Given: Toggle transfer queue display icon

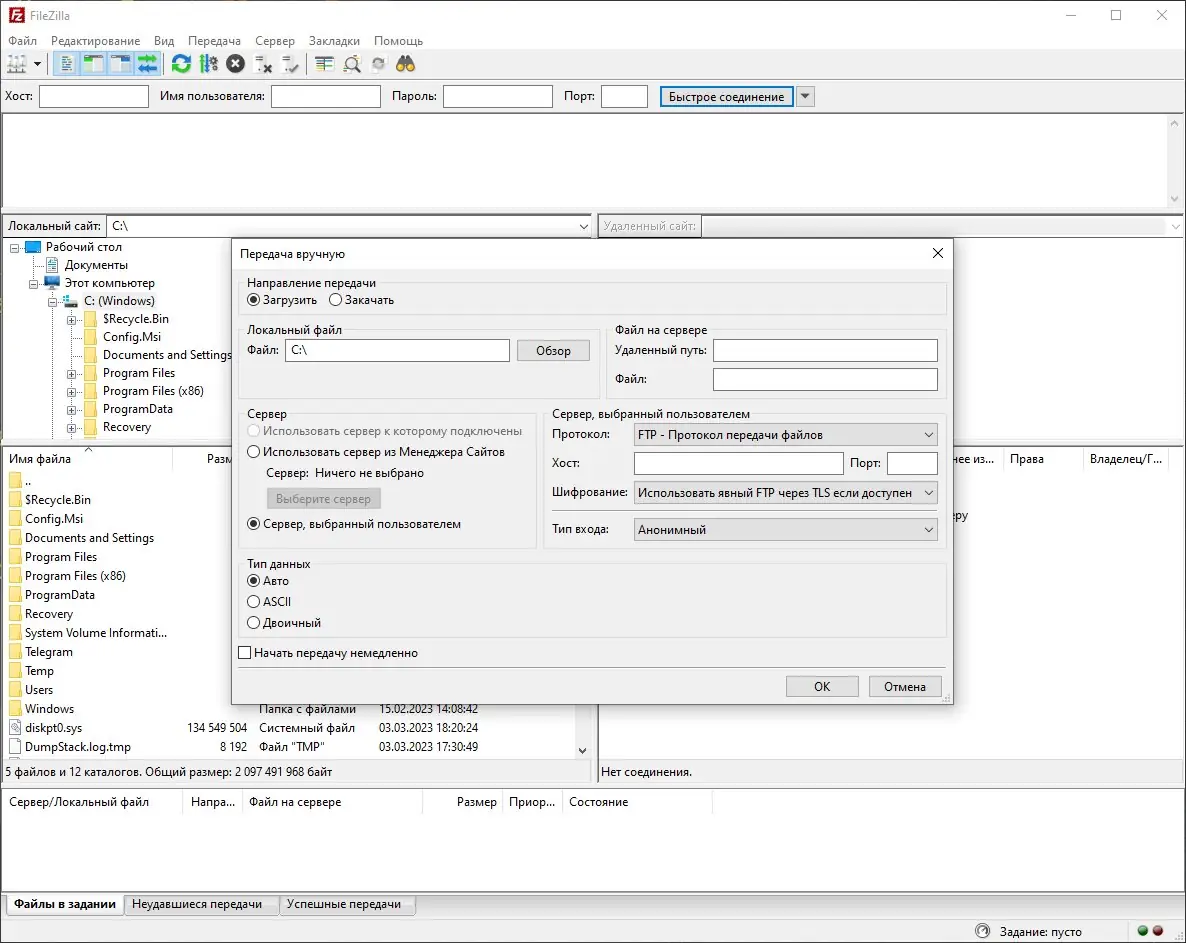Looking at the screenshot, I should point(147,64).
